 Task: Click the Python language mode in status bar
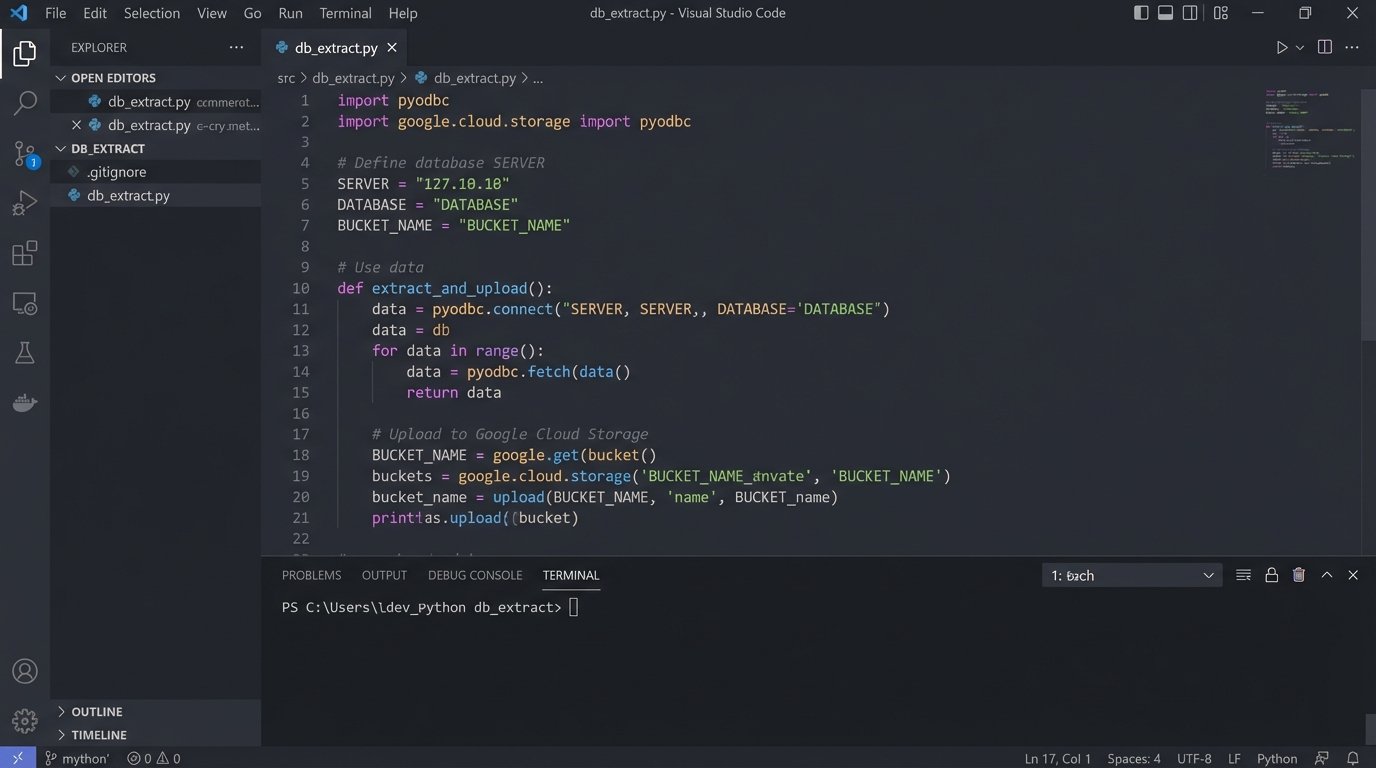(1276, 758)
